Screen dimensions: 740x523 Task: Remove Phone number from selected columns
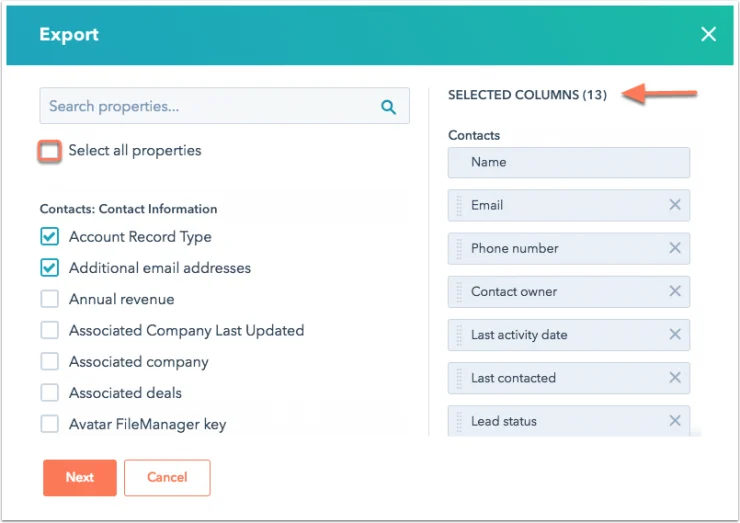[674, 248]
